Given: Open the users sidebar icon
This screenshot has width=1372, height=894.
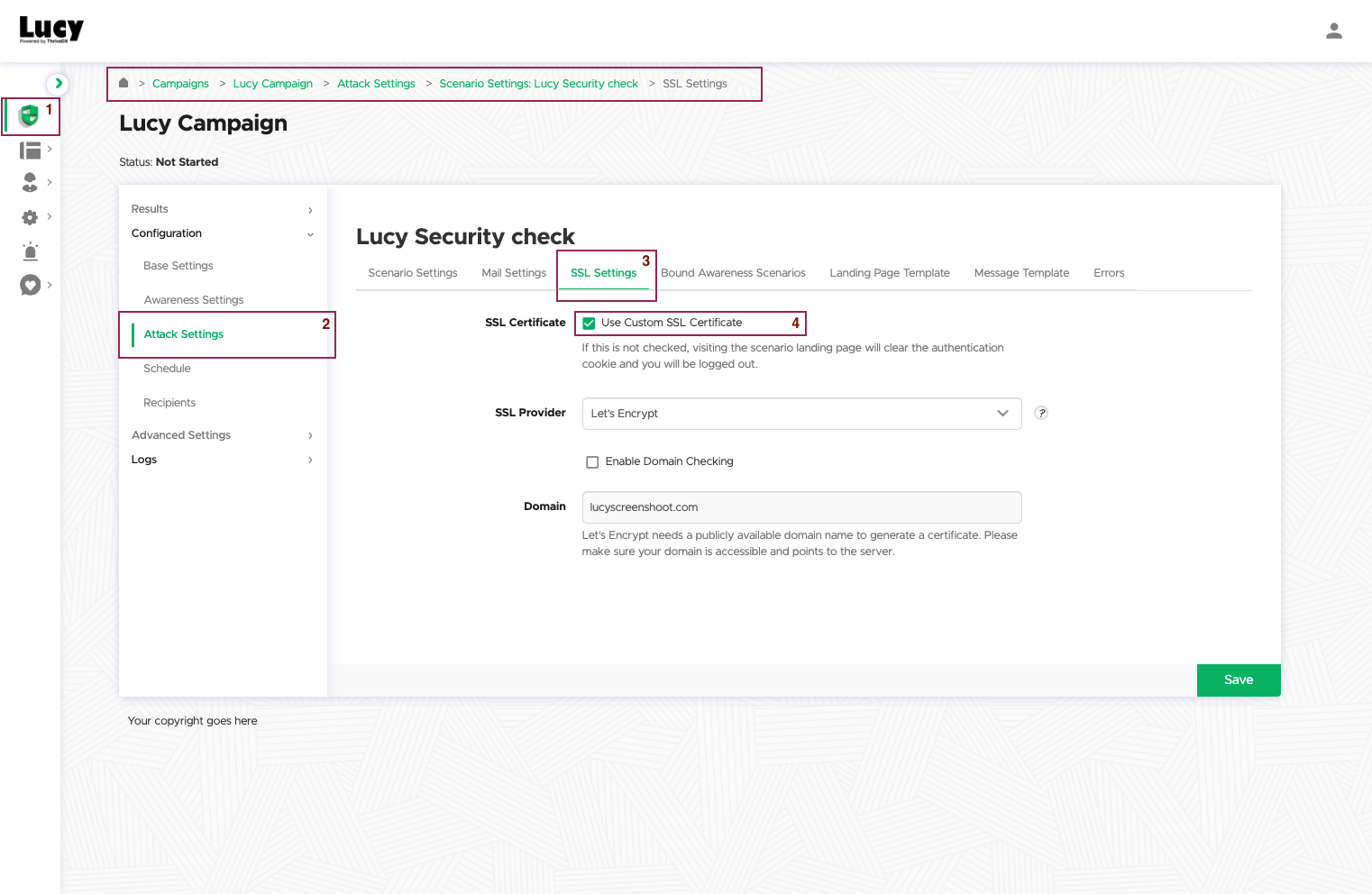Looking at the screenshot, I should coord(30,183).
